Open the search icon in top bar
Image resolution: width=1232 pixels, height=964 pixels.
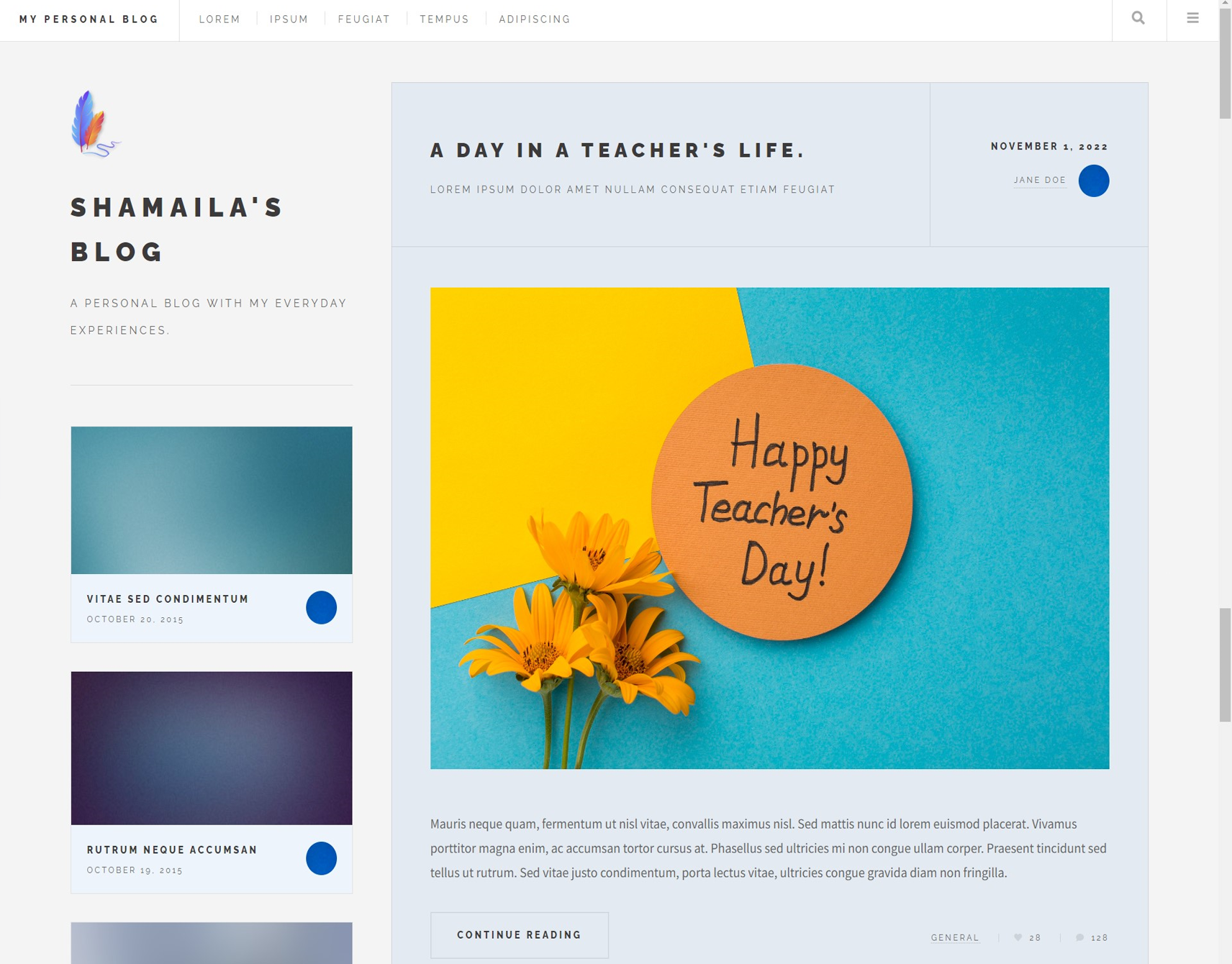pyautogui.click(x=1138, y=19)
